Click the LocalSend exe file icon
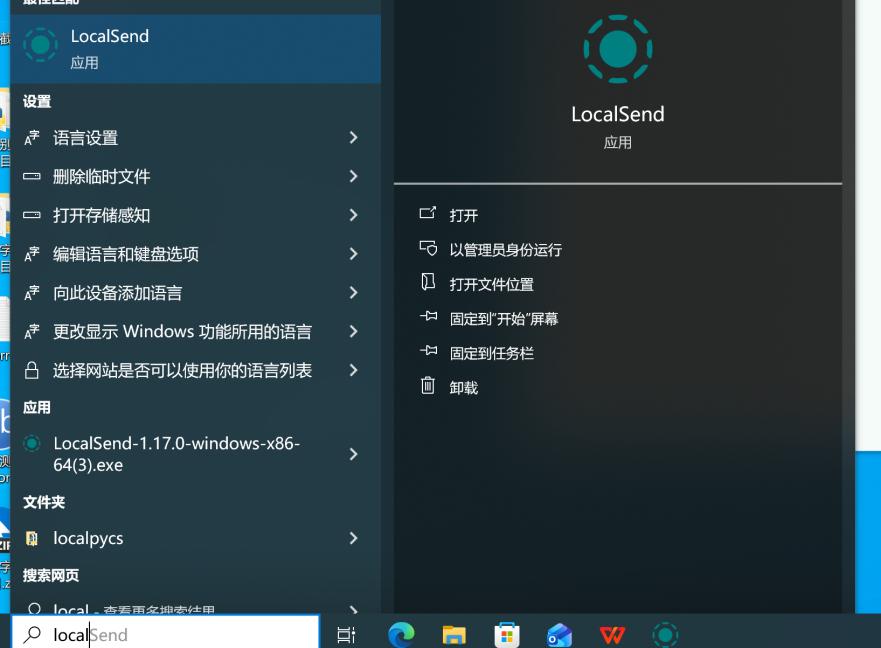The image size is (881, 648). coord(32,443)
